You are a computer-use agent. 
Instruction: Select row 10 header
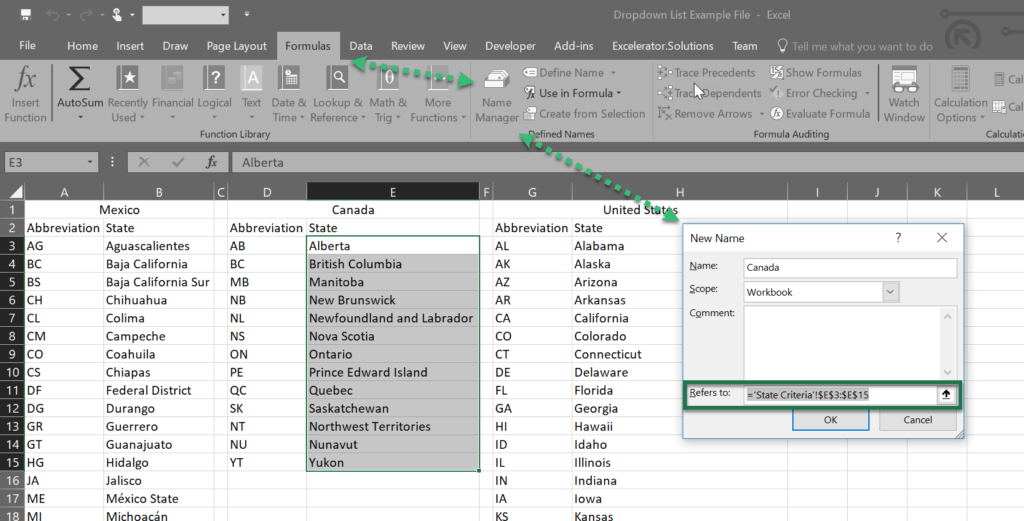pos(14,372)
